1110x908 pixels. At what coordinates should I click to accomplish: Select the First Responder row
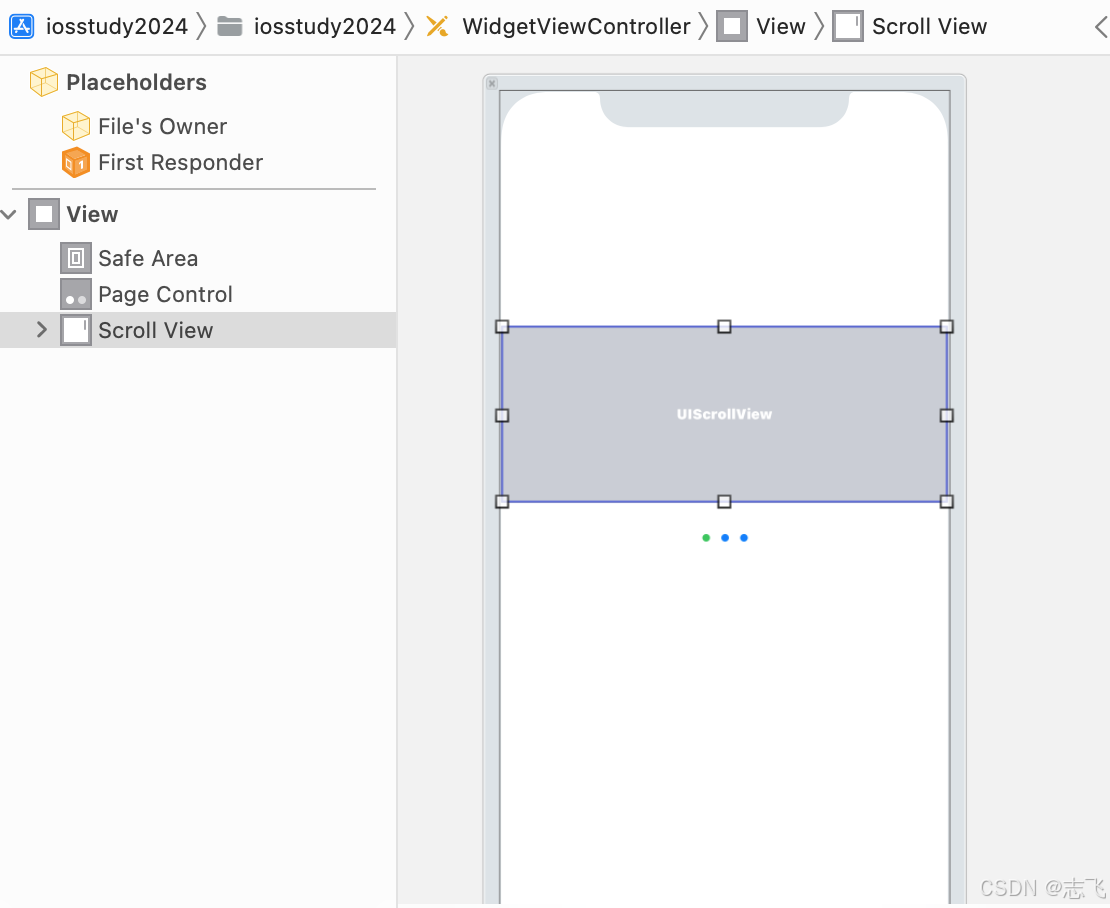pyautogui.click(x=198, y=162)
